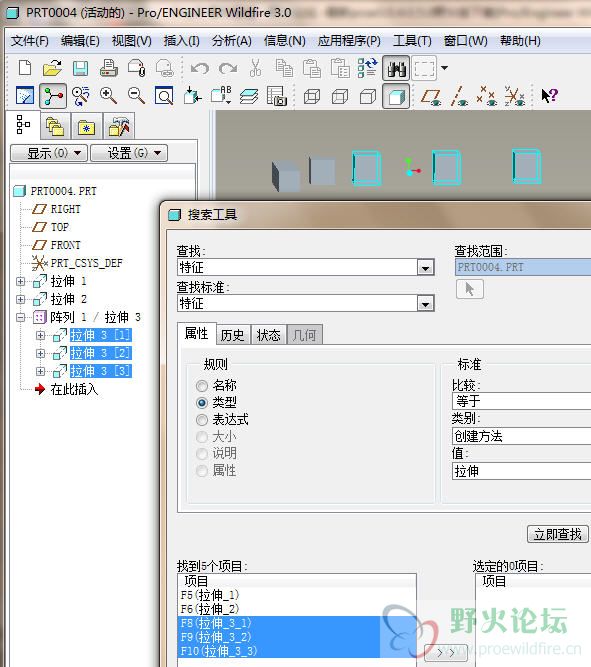Expand the 拉伸 3 [3] node

[x=40, y=371]
